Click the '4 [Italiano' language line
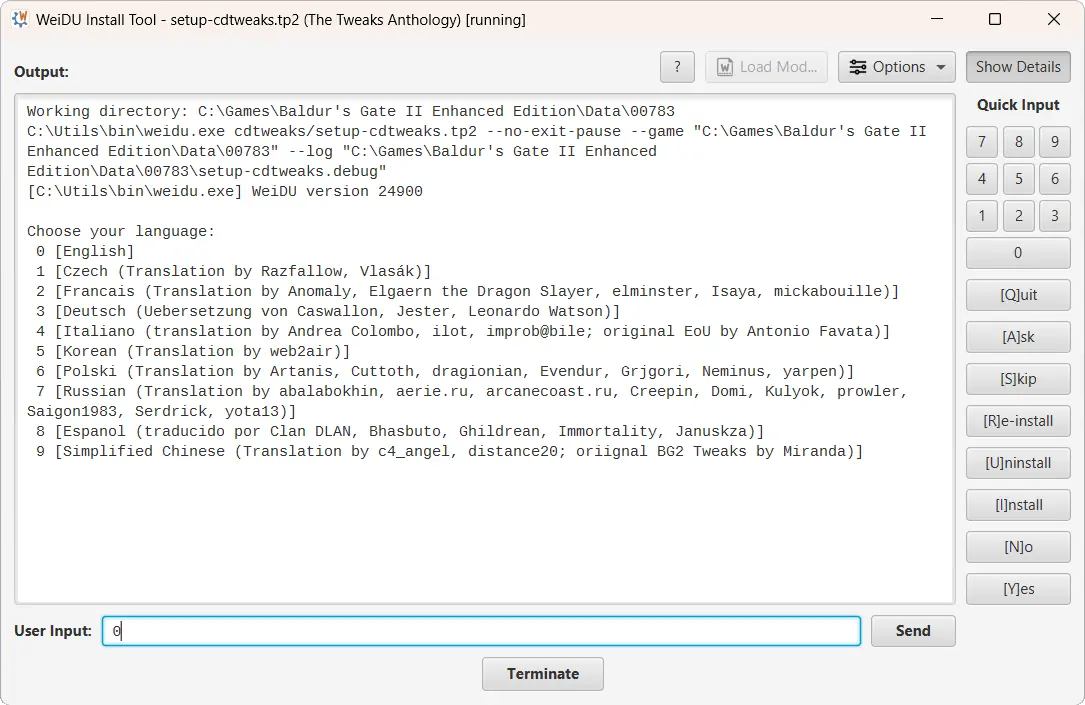The width and height of the screenshot is (1085, 705). [x=463, y=331]
